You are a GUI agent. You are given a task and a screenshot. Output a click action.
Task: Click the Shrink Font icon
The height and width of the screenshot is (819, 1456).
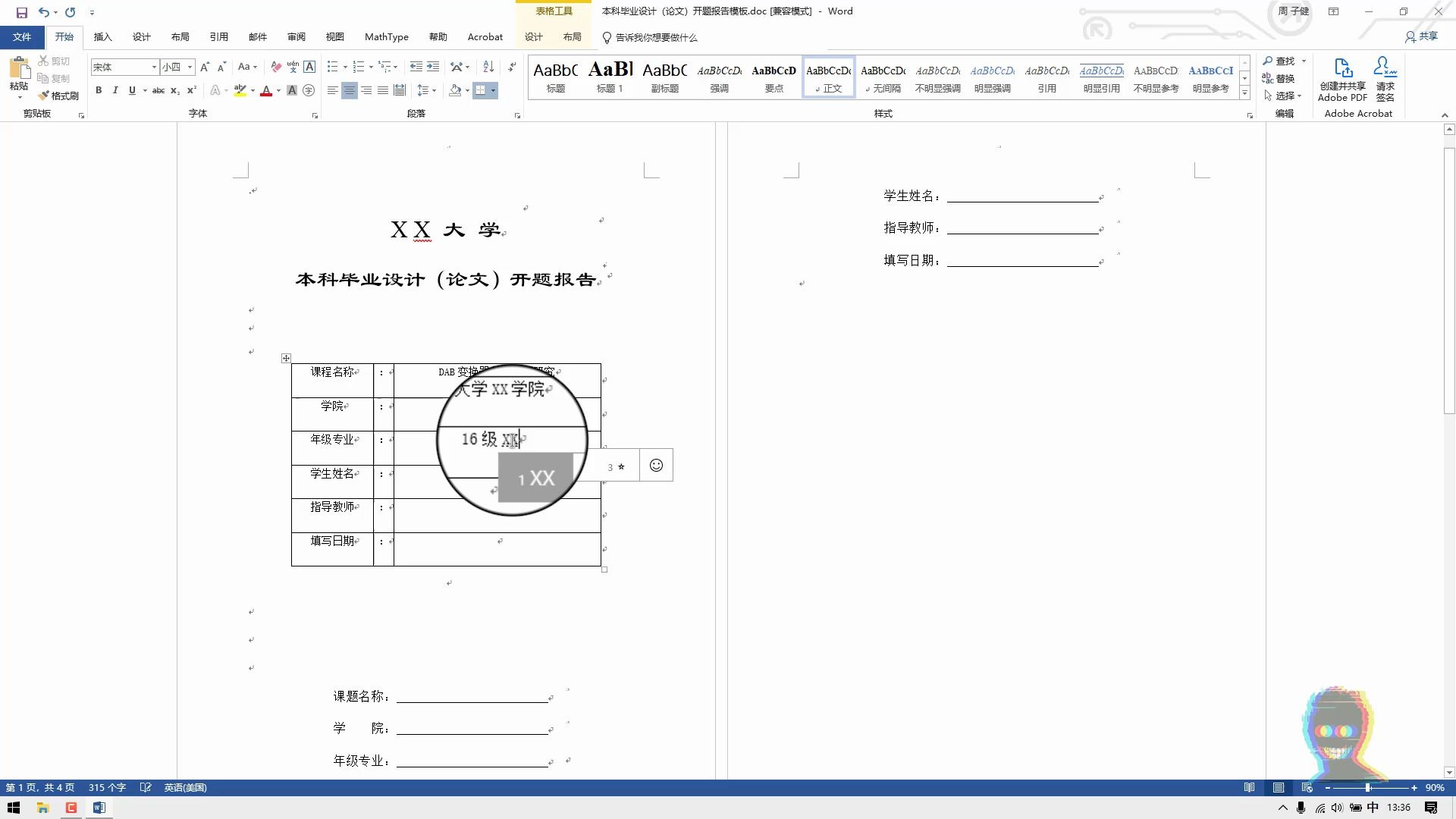coord(221,67)
